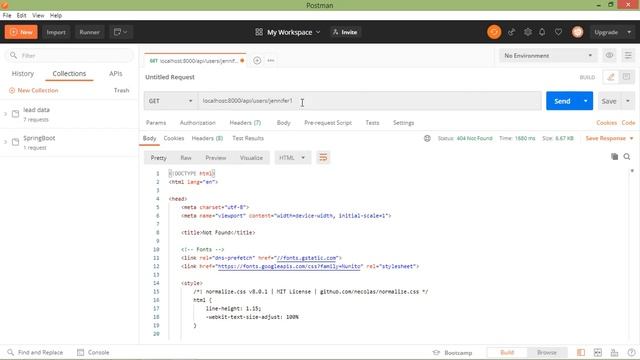Click the sync status icon in the header
This screenshot has height=360, width=640.
494,32
